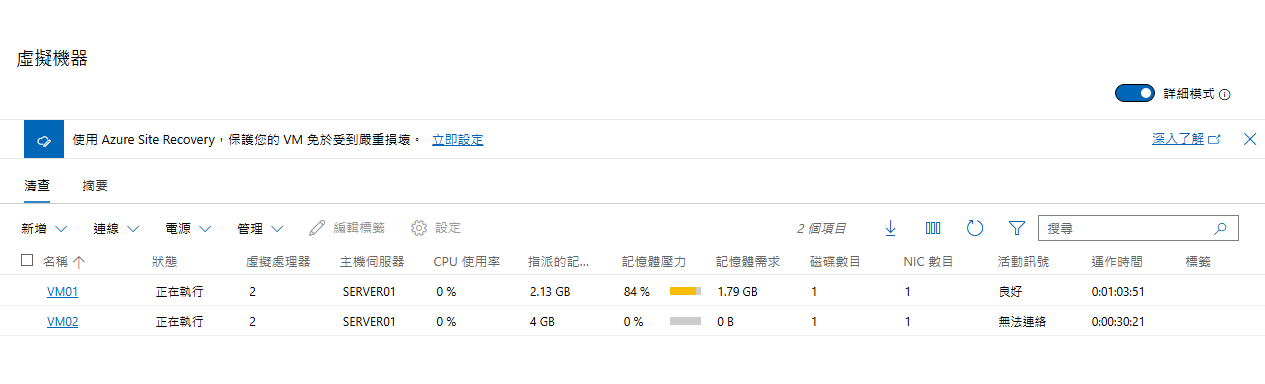Click the info icon beside 詳細模式
The height and width of the screenshot is (384, 1265).
coord(1225,94)
